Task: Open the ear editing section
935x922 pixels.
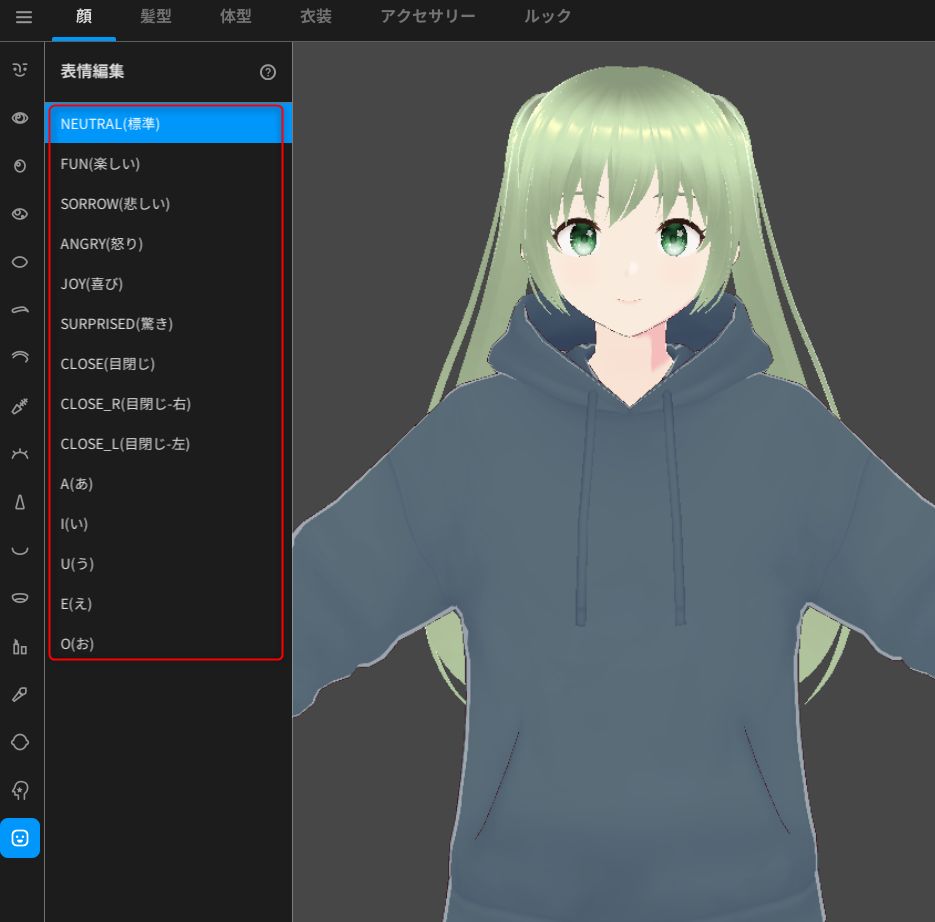Action: pos(21,740)
